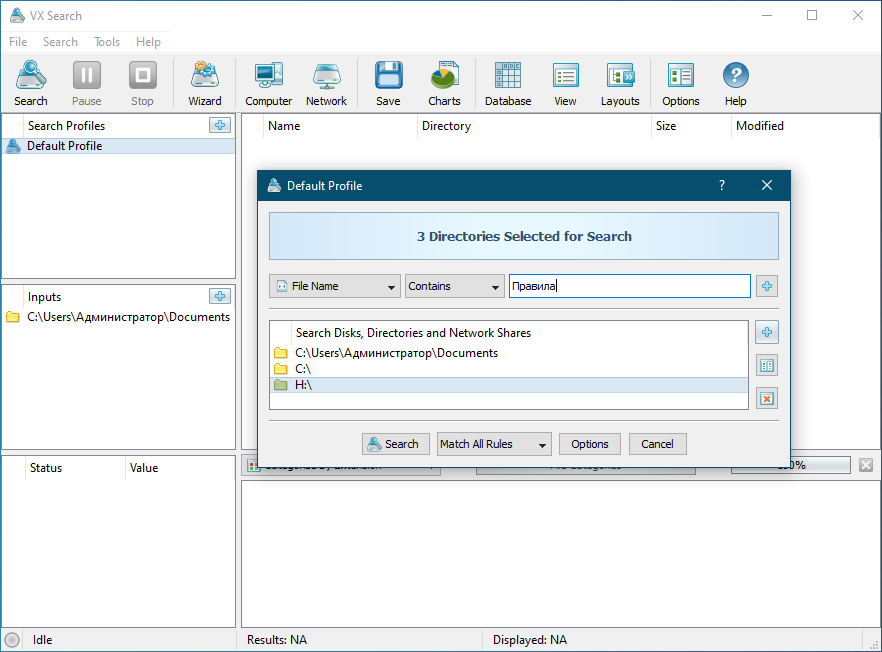This screenshot has height=652, width=882.
Task: Add a search directory in dialog
Action: pyautogui.click(x=767, y=332)
